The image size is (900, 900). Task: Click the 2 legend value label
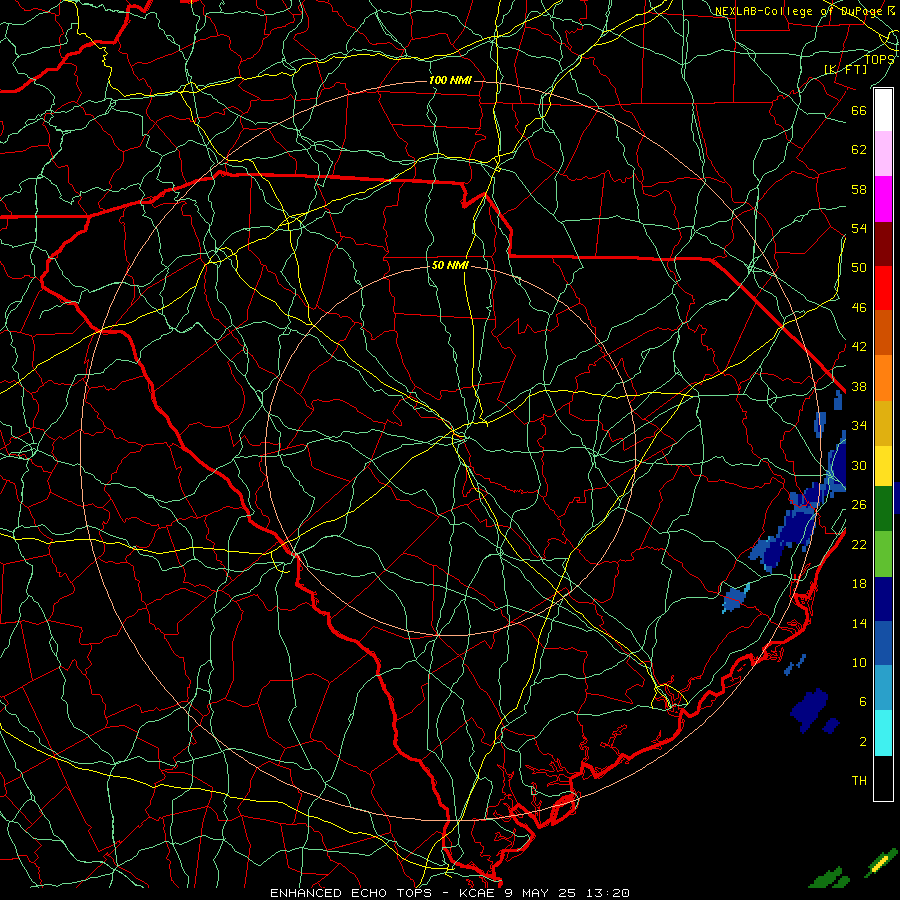pyautogui.click(x=863, y=742)
